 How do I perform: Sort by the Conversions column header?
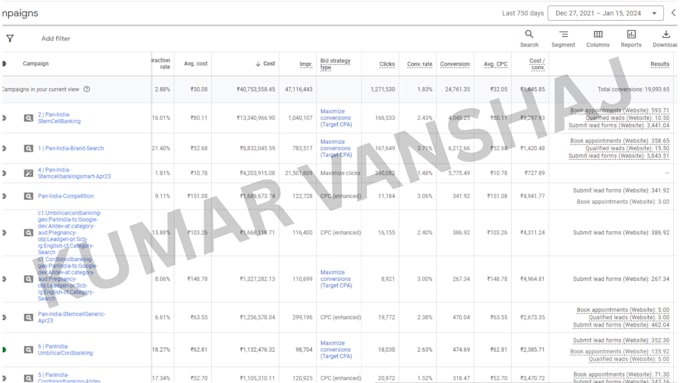(455, 64)
